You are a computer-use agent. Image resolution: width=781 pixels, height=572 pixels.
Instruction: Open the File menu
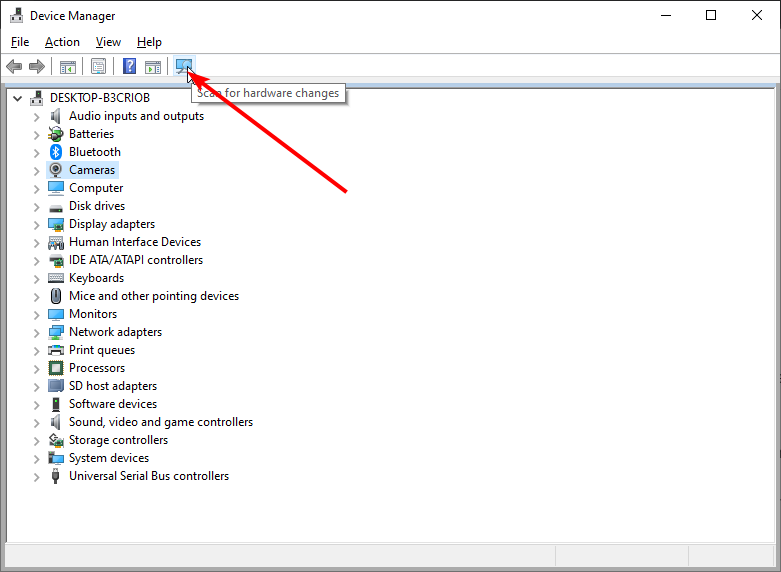(x=20, y=42)
